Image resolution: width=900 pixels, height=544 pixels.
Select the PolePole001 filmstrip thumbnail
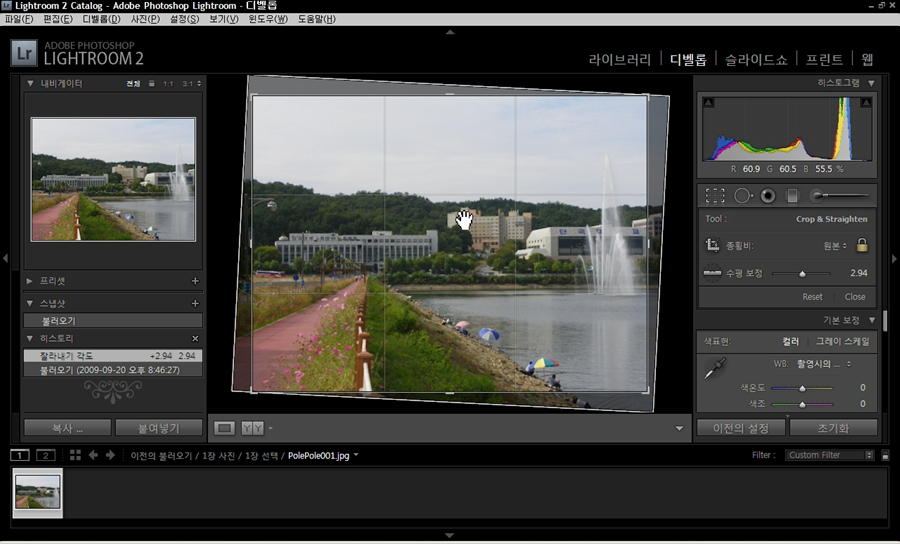click(x=37, y=492)
